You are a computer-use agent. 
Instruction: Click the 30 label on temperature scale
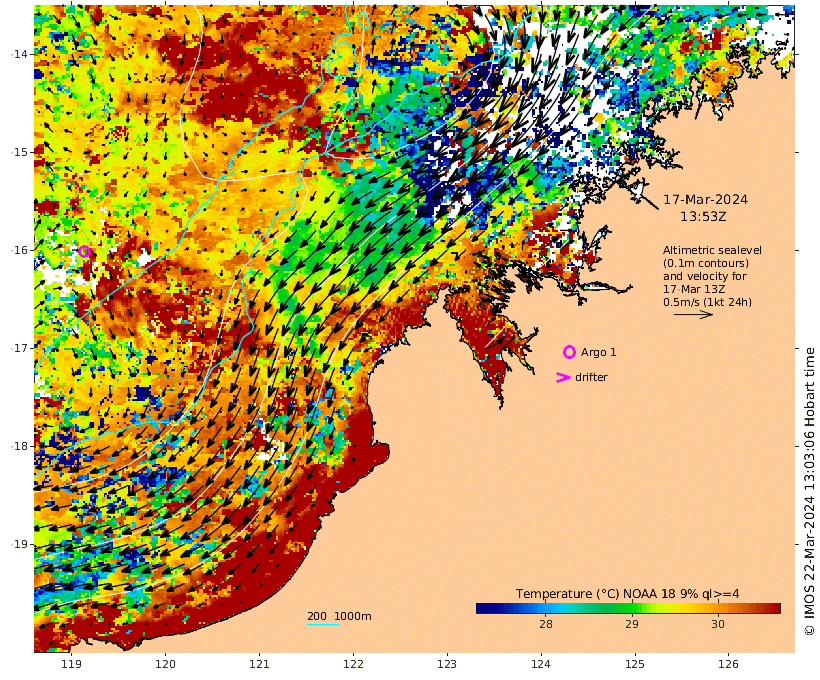718,624
